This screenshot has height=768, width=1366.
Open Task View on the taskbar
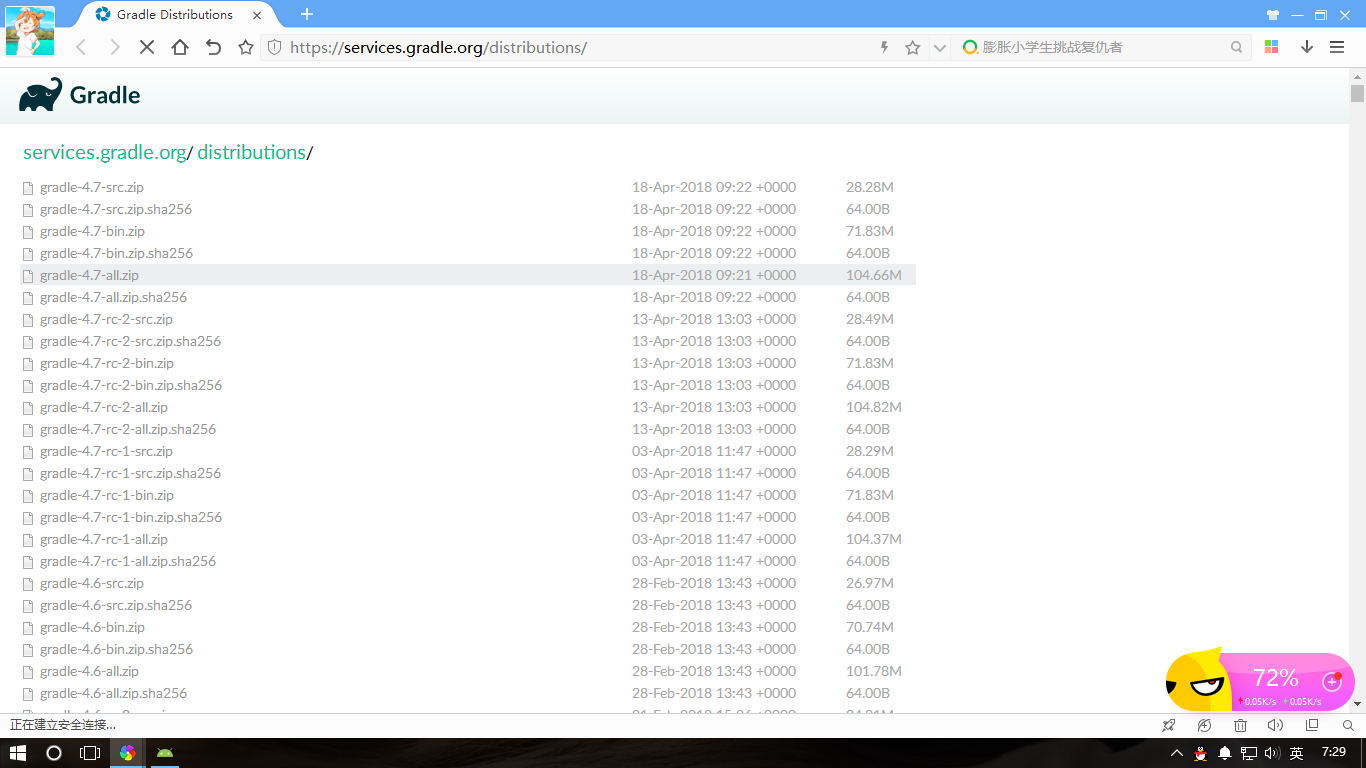pos(90,753)
